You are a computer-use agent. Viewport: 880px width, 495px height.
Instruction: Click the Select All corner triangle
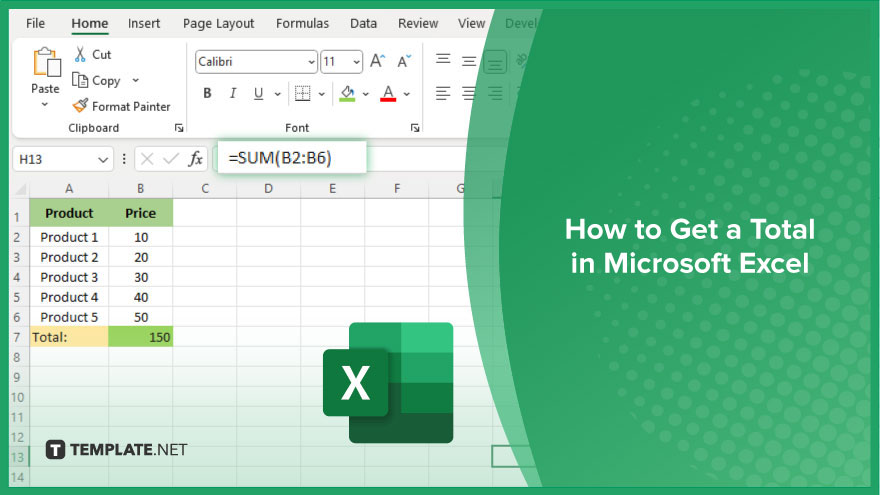(20, 189)
